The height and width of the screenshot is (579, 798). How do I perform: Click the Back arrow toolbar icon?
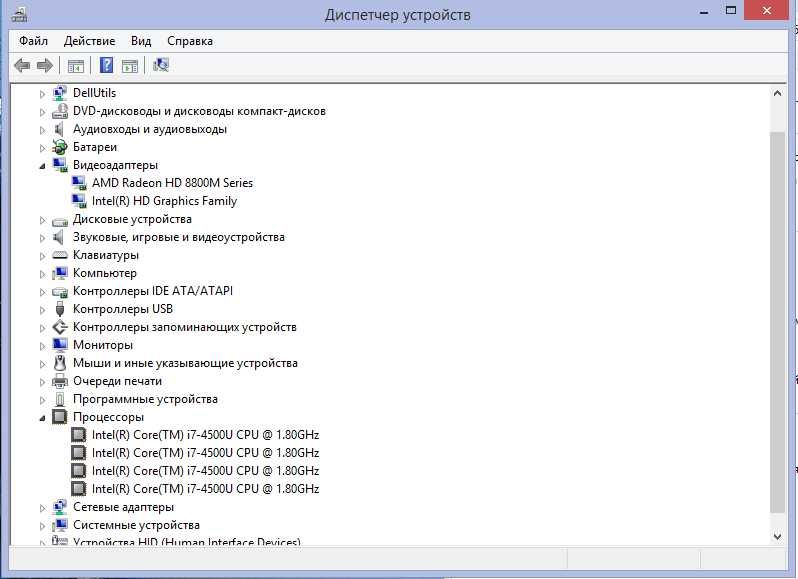point(22,65)
